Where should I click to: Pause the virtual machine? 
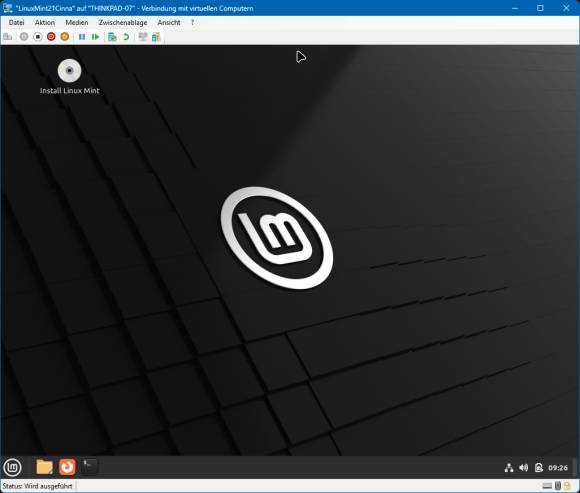pyautogui.click(x=82, y=37)
